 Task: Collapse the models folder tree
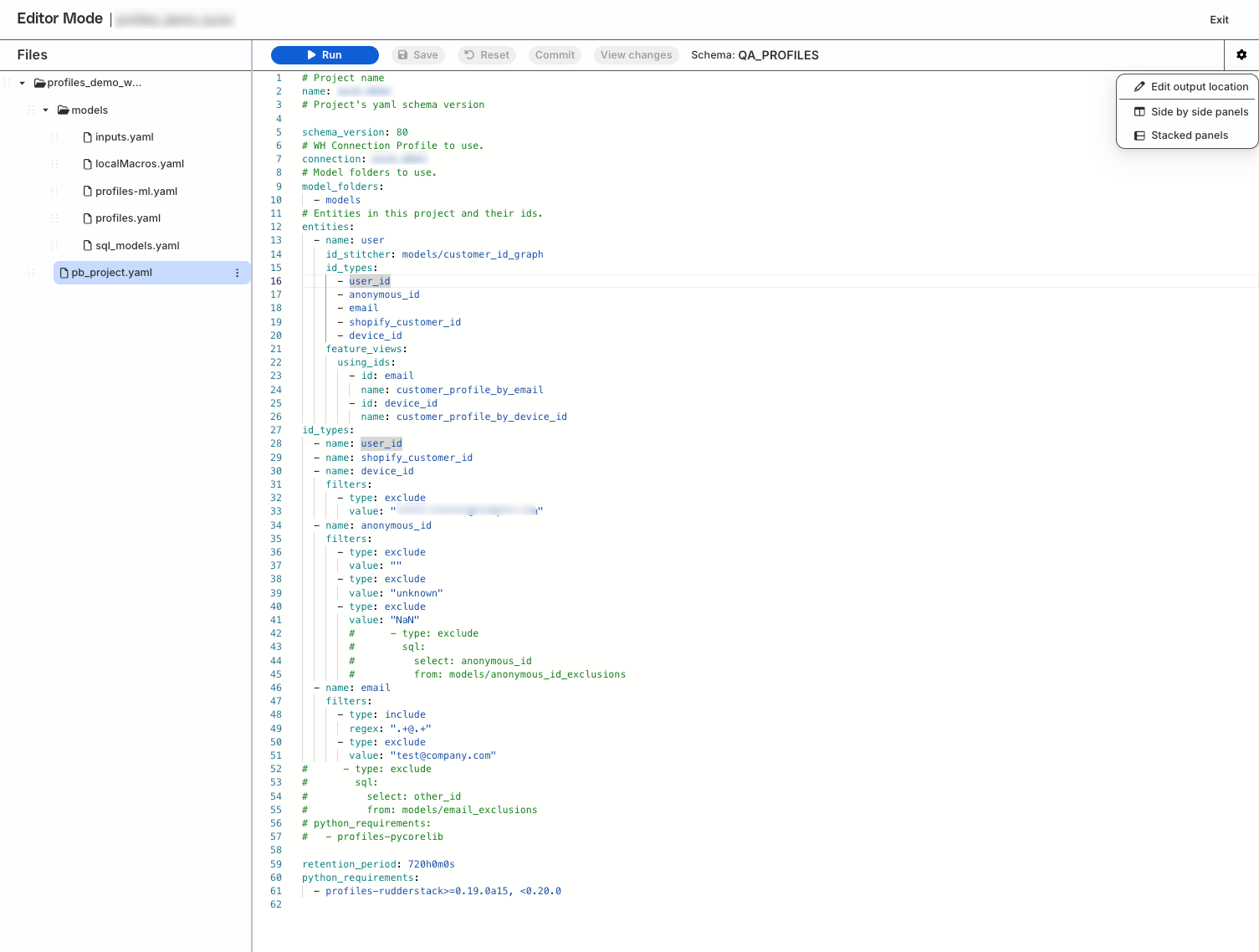pos(46,110)
